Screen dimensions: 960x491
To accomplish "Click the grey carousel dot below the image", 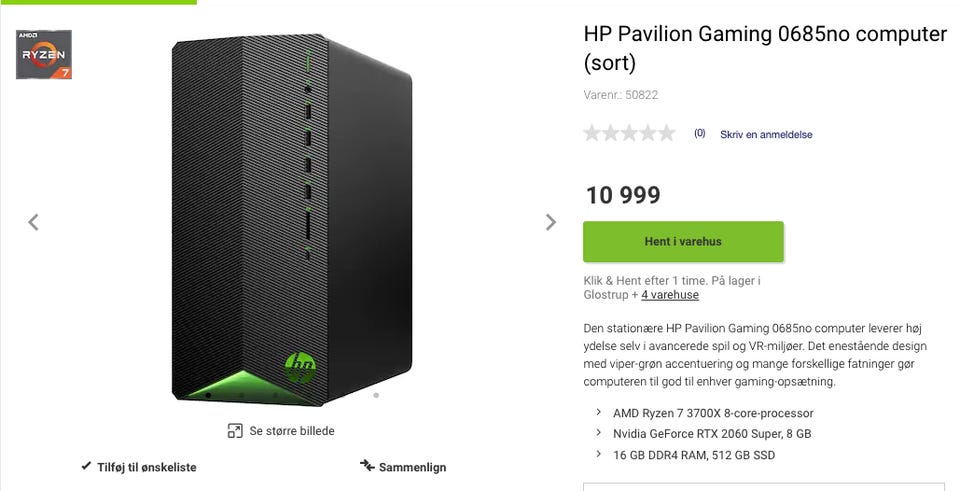I will [376, 395].
